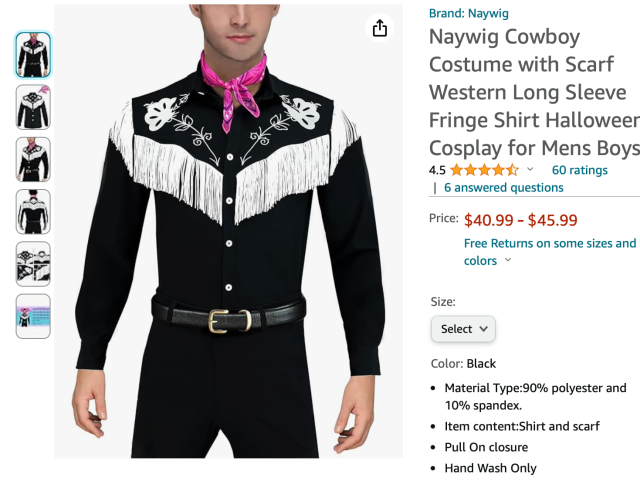Click the star rating icons
The image size is (640, 481).
[x=484, y=170]
